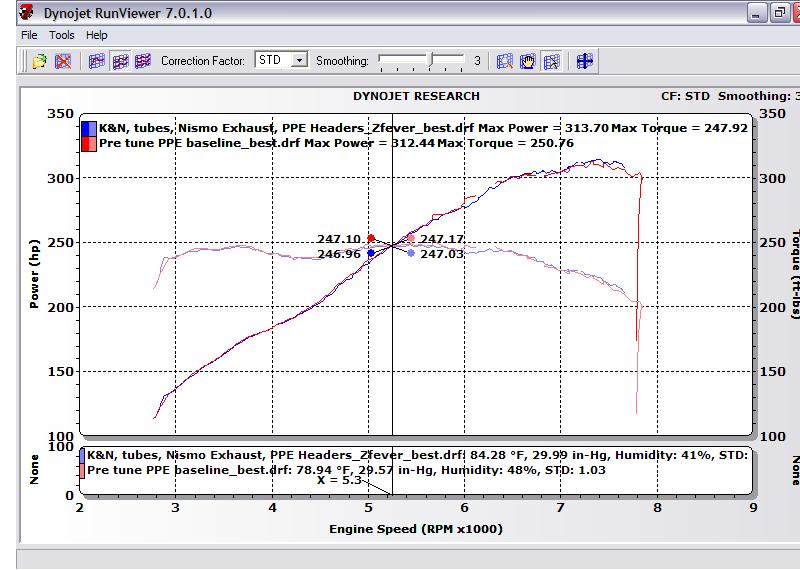Click the Dynojet app icon in title bar
The image size is (800, 570).
[x=27, y=12]
